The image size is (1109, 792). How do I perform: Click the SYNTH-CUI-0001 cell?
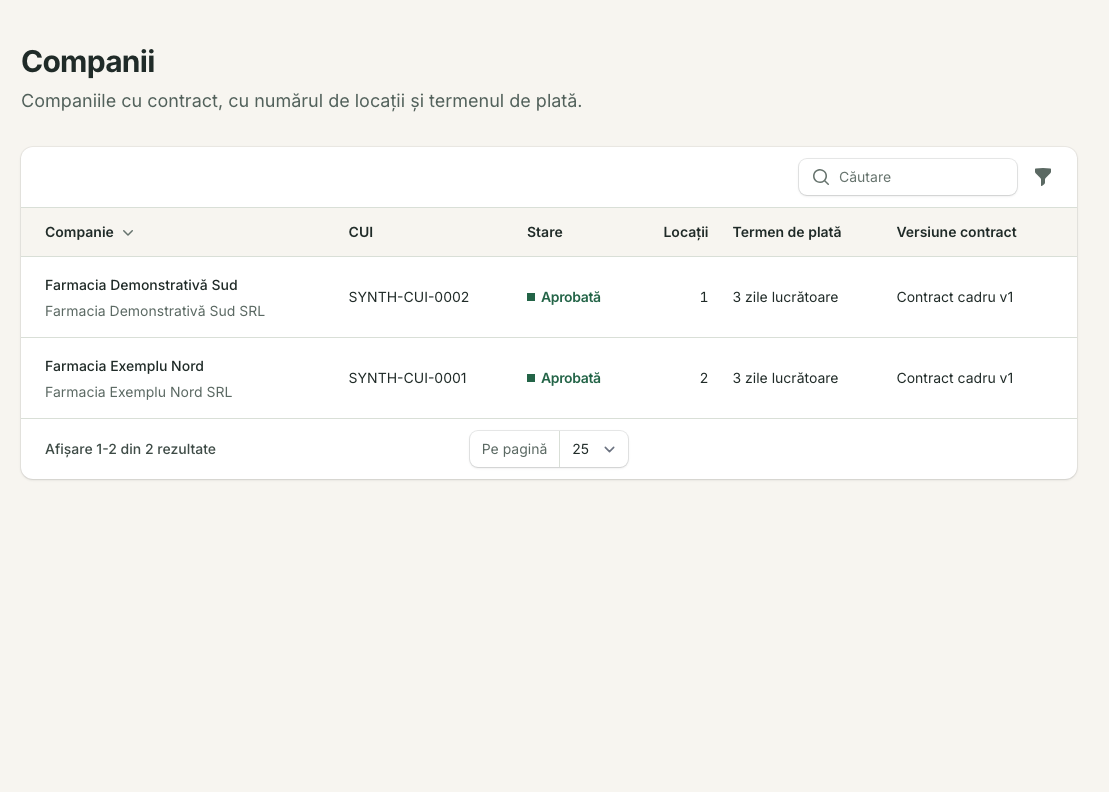[408, 378]
